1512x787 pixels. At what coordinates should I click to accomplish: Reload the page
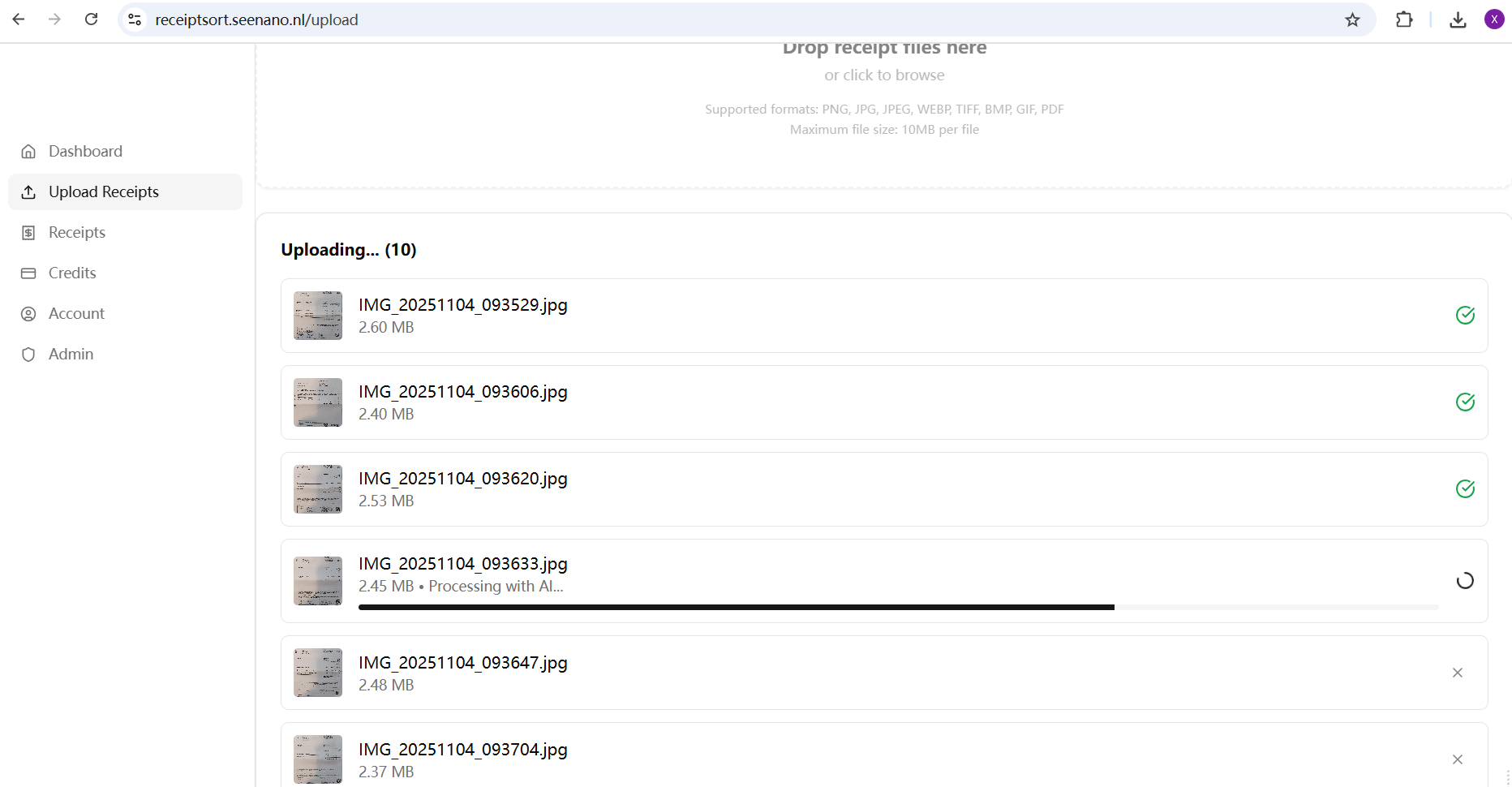tap(92, 19)
